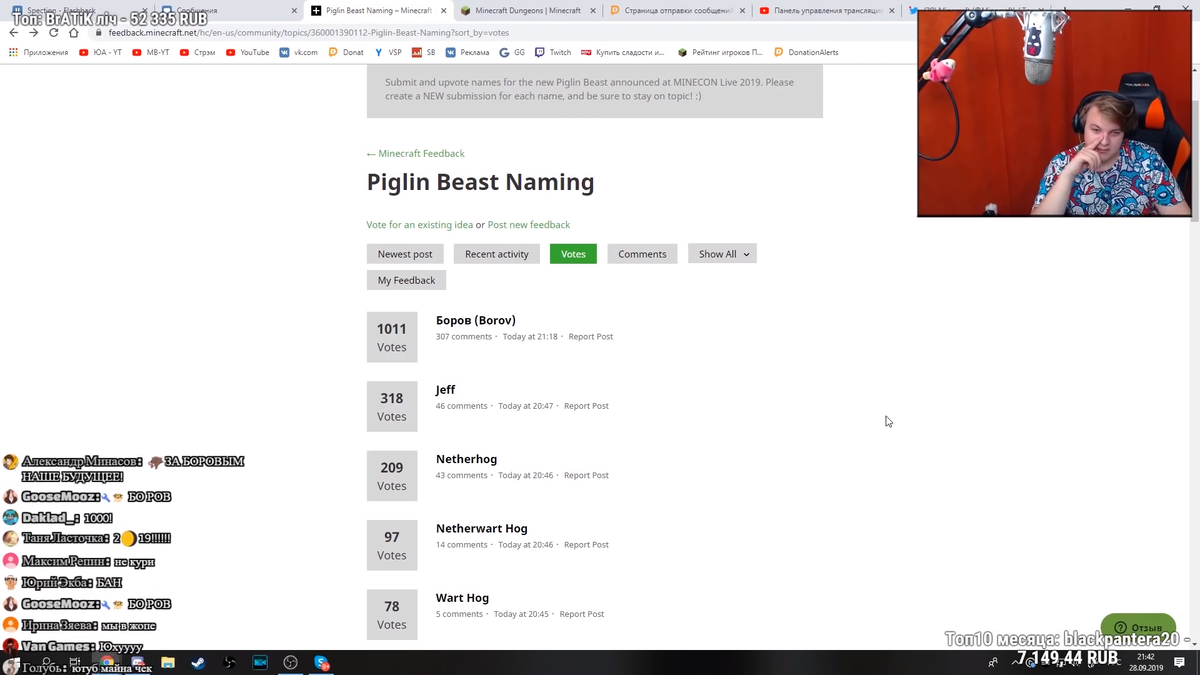Sort posts by Newest post

pos(405,254)
